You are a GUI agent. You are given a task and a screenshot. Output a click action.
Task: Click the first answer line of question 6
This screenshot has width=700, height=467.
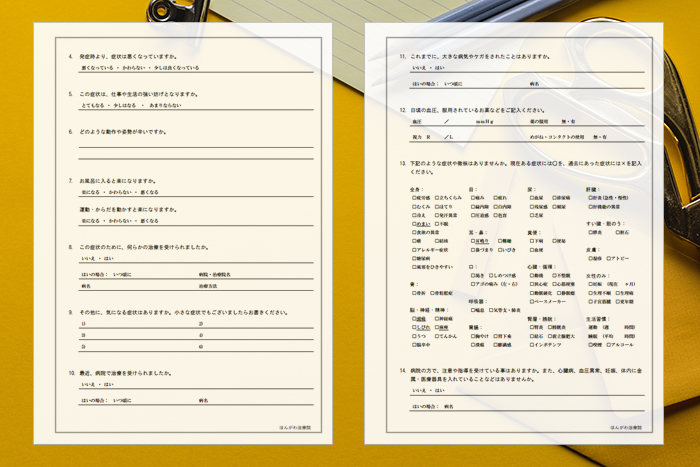(195, 145)
